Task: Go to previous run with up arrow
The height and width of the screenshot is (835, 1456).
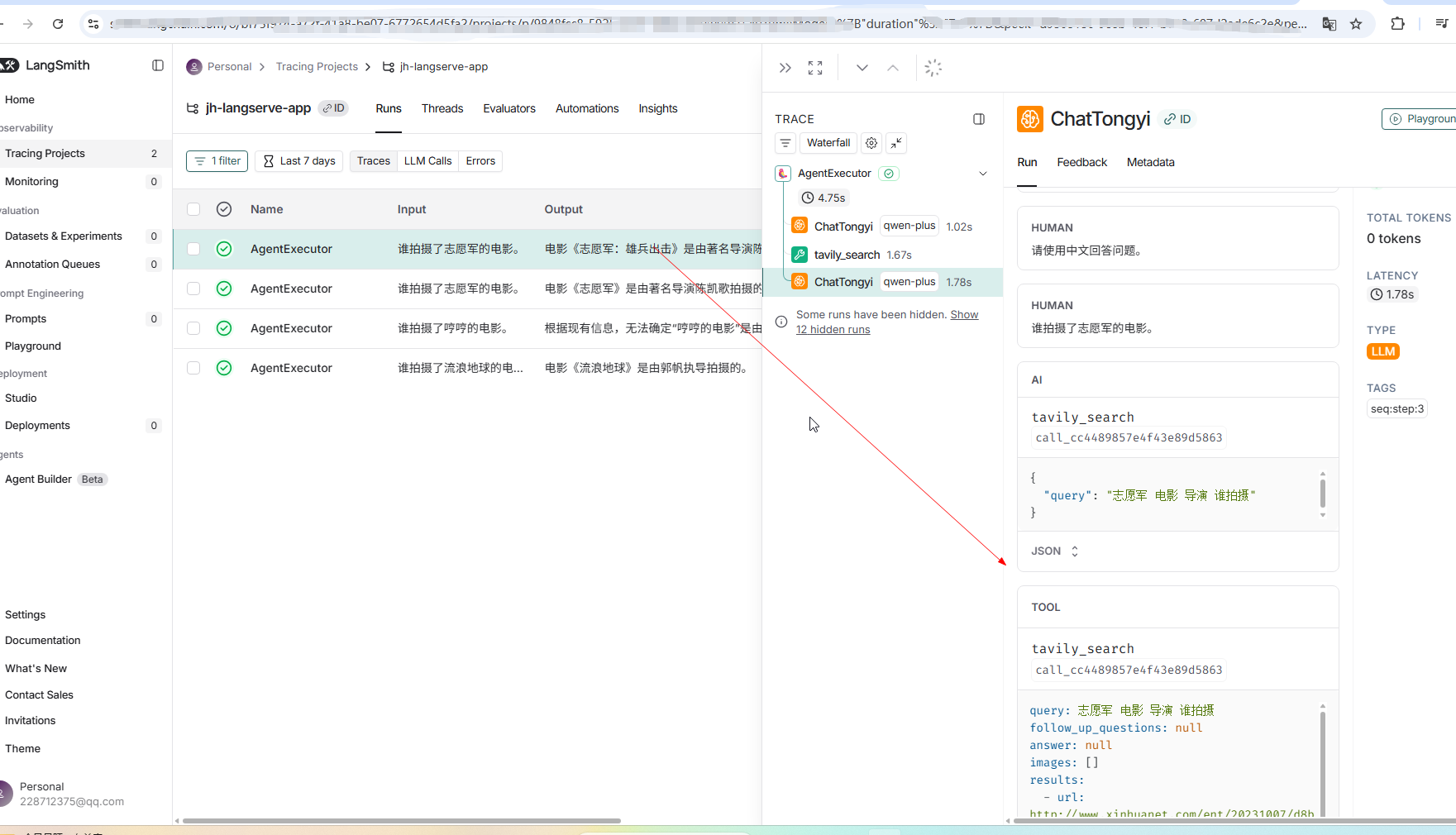Action: coord(893,68)
